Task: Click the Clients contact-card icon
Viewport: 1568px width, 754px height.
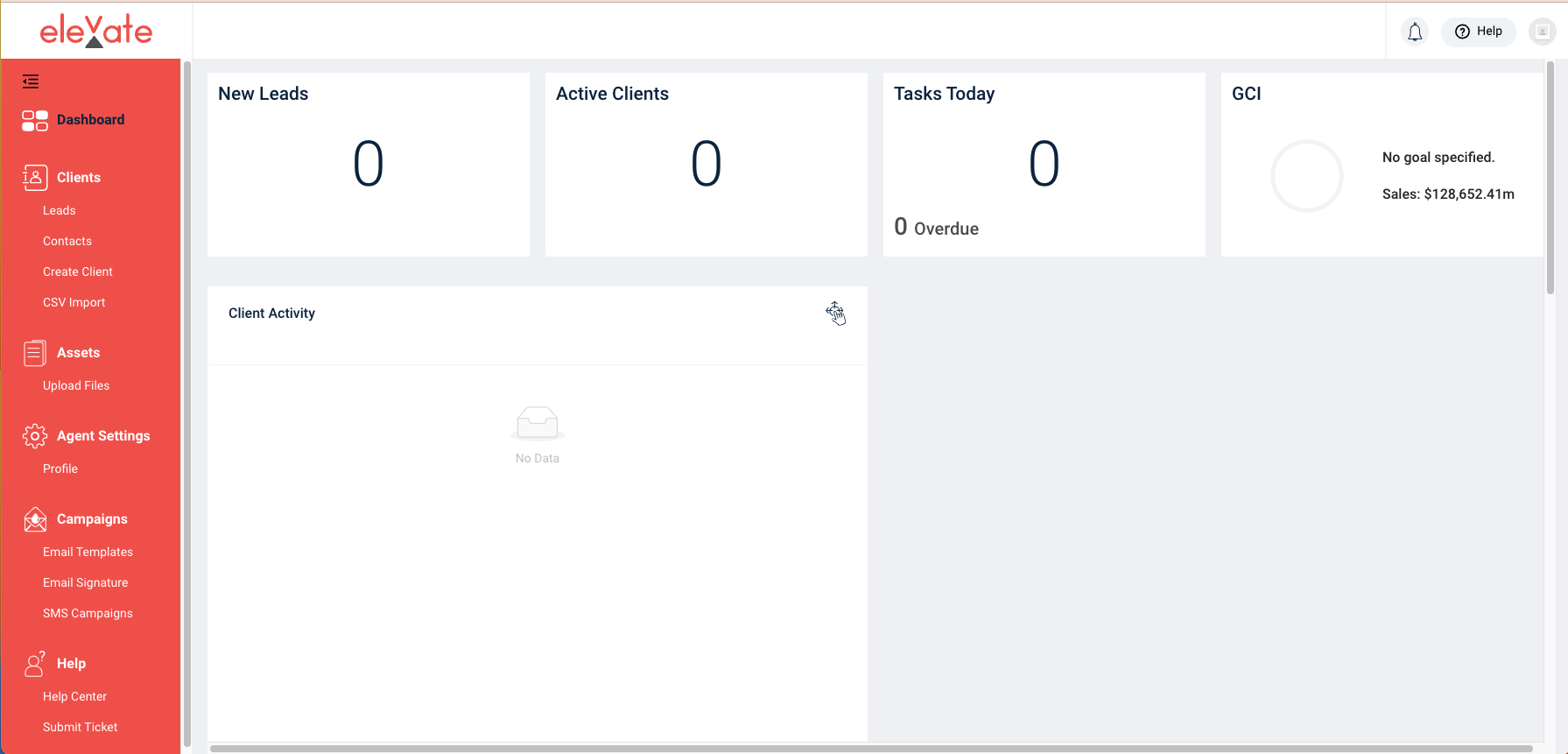Action: (35, 178)
